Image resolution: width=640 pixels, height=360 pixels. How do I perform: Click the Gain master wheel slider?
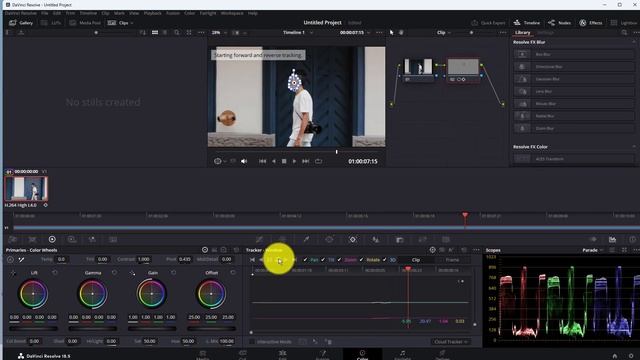click(x=151, y=328)
